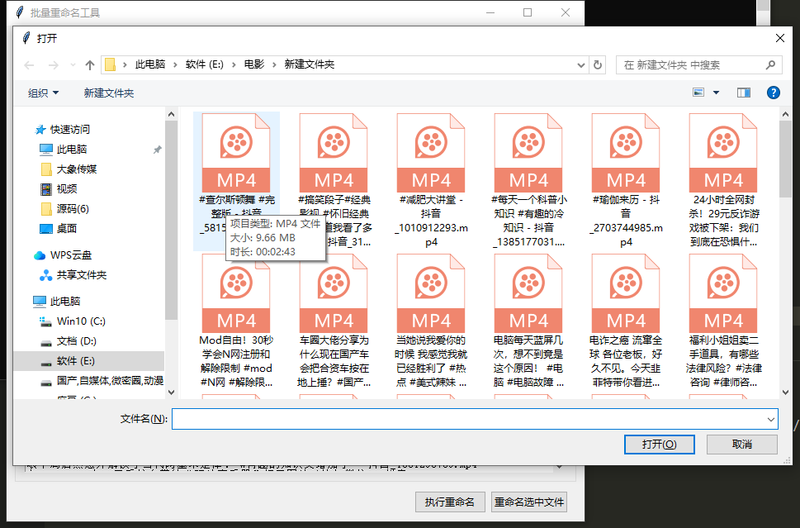Click the Forward navigation arrow

click(53, 65)
